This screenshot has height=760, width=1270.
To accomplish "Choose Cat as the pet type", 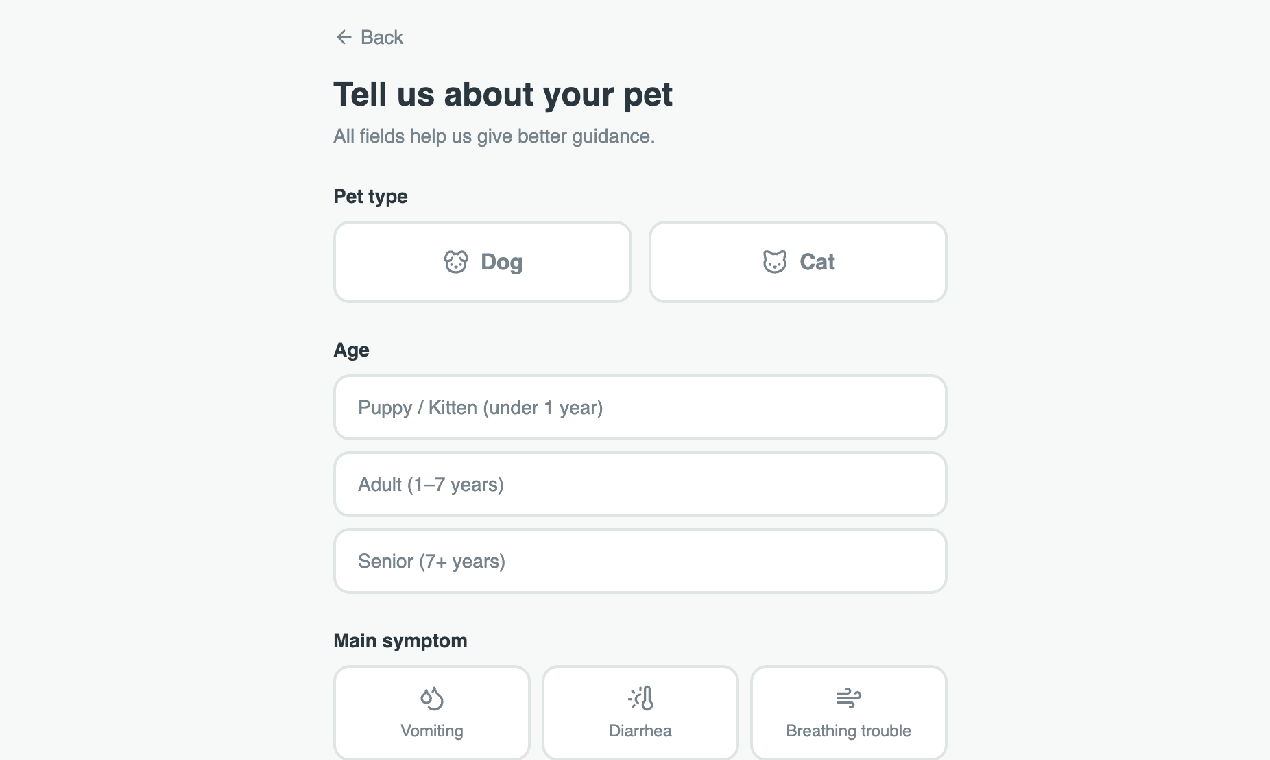I will [x=798, y=261].
